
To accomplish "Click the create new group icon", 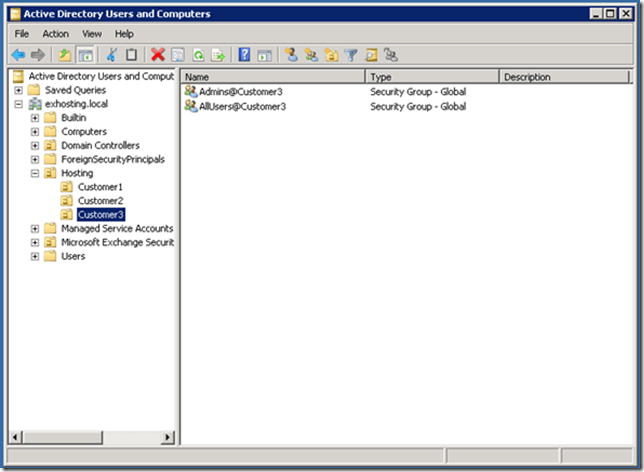I will [310, 55].
